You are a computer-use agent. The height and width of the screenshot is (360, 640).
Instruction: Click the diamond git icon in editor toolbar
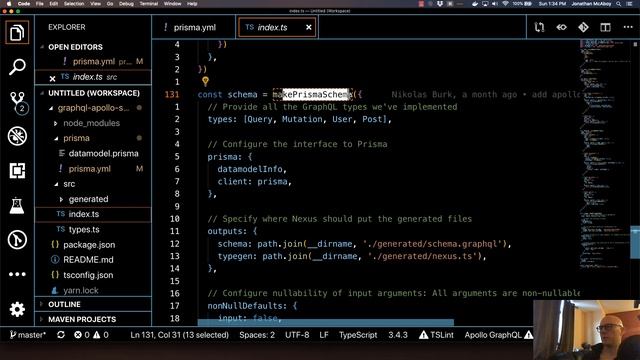pos(583,27)
